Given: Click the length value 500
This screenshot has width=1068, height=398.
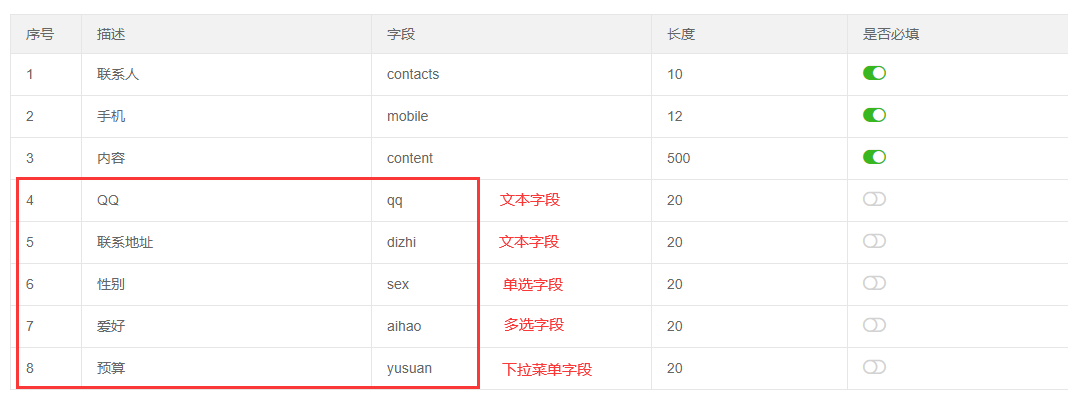Looking at the screenshot, I should coord(678,158).
